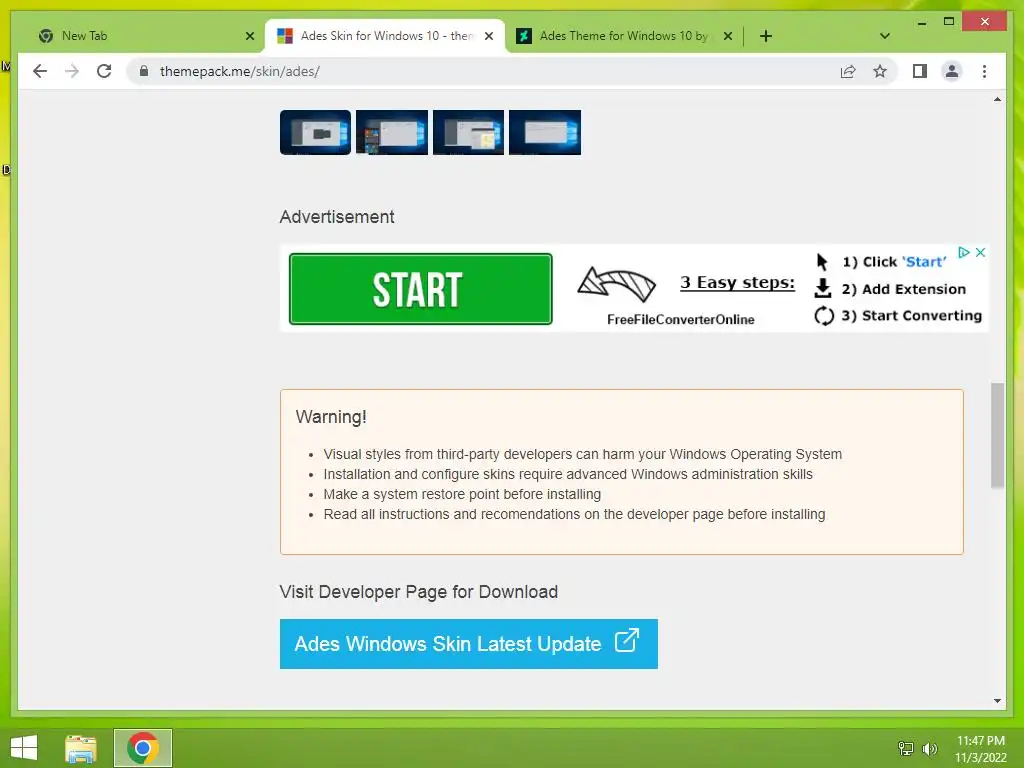Close the New Tab tab

(x=249, y=36)
